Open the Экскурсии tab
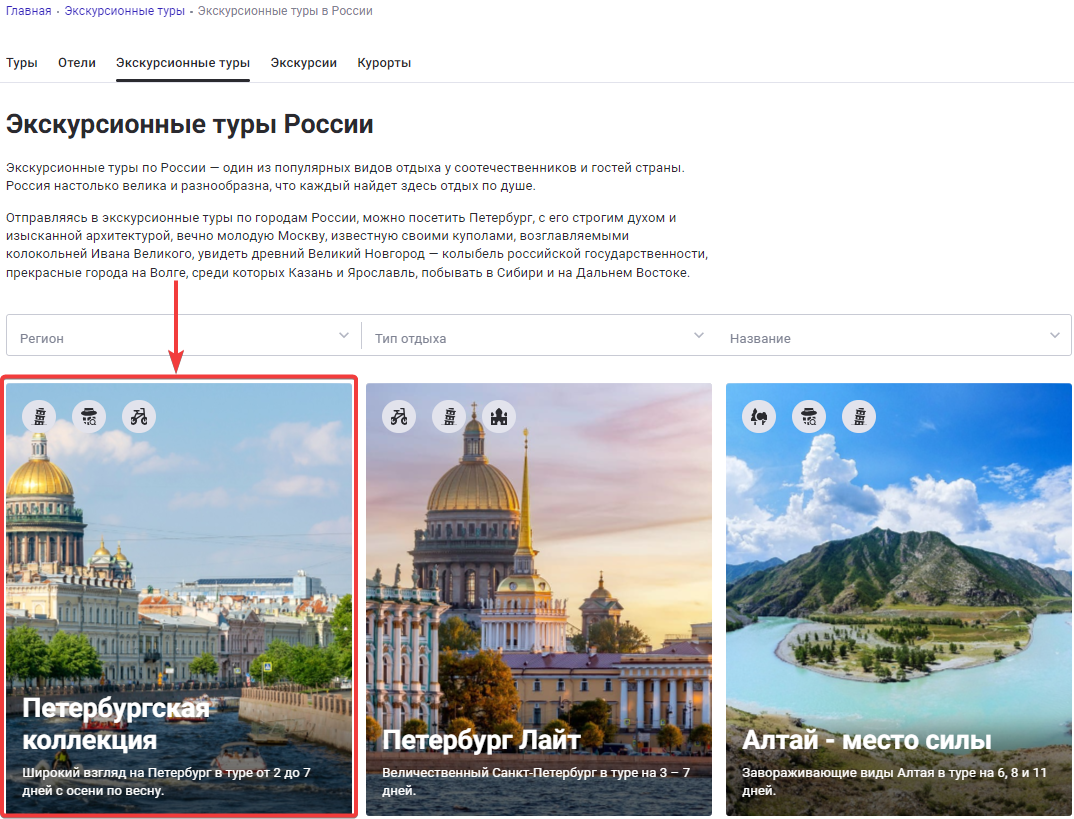This screenshot has height=819, width=1074. [303, 63]
